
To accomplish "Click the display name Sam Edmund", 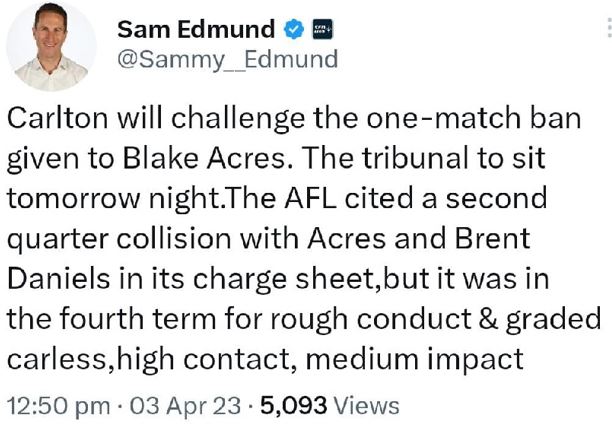I will pyautogui.click(x=196, y=27).
